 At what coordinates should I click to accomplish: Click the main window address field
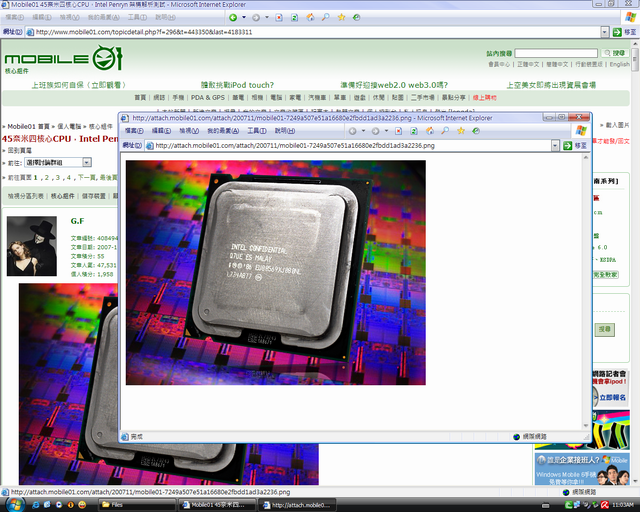(318, 32)
